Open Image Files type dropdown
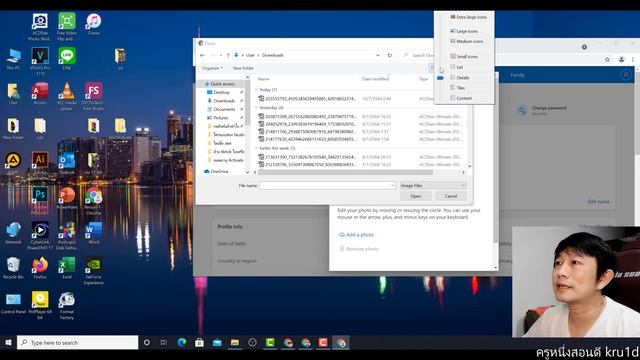This screenshot has height=360, width=640. click(432, 186)
